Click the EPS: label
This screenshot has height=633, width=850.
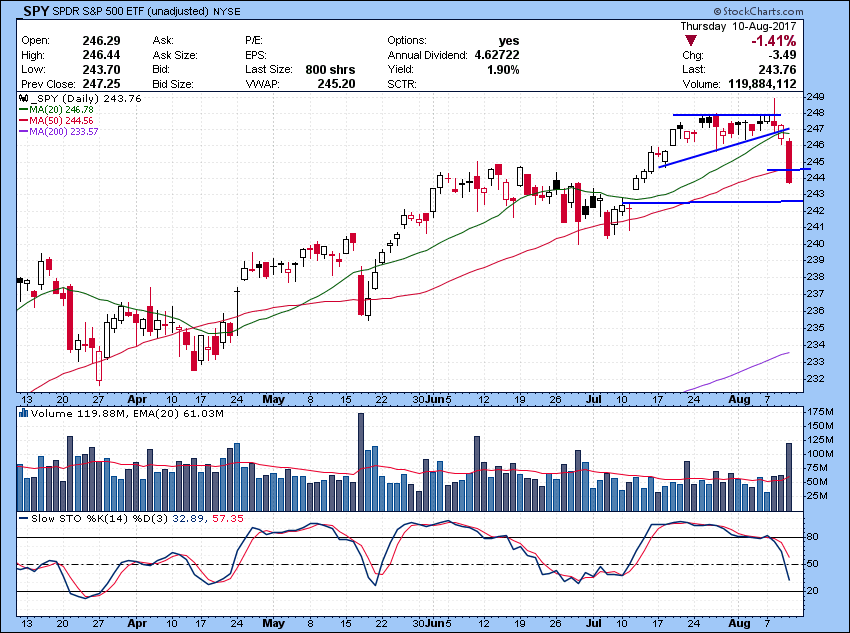coord(255,55)
